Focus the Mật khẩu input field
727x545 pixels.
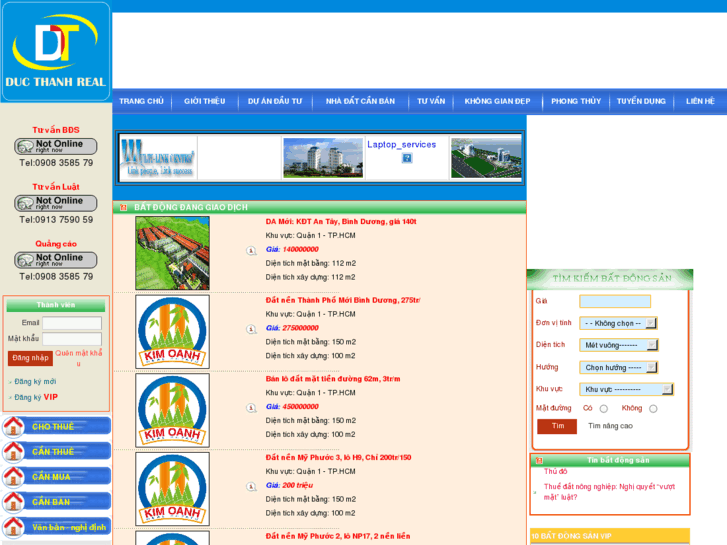(72, 339)
